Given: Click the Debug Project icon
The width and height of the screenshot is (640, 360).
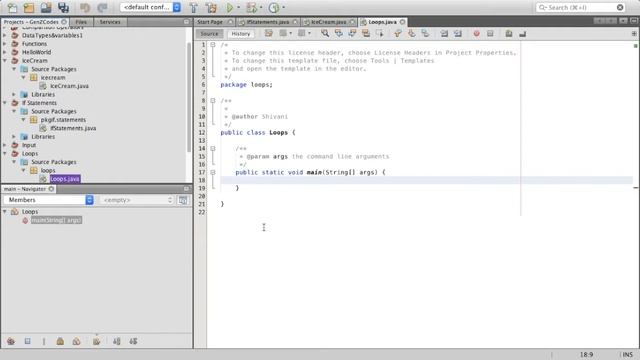Looking at the screenshot, I should coord(251,7).
